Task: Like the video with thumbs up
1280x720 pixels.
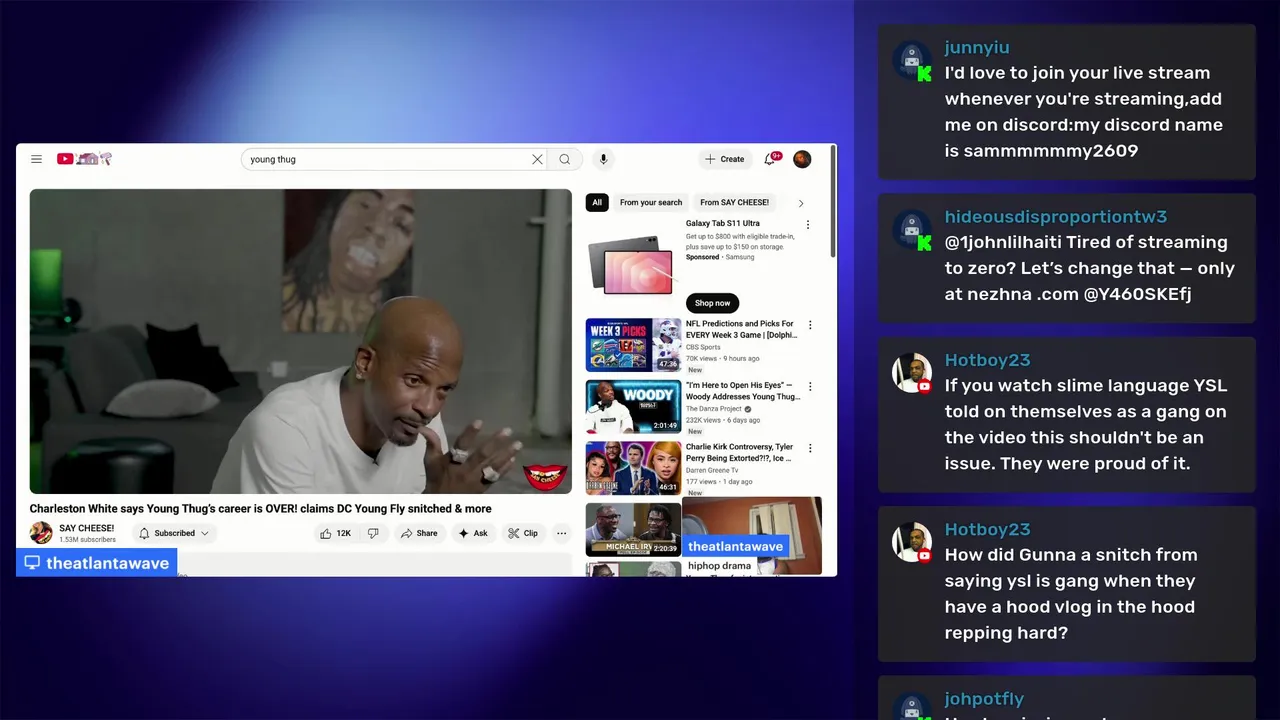Action: [x=335, y=533]
